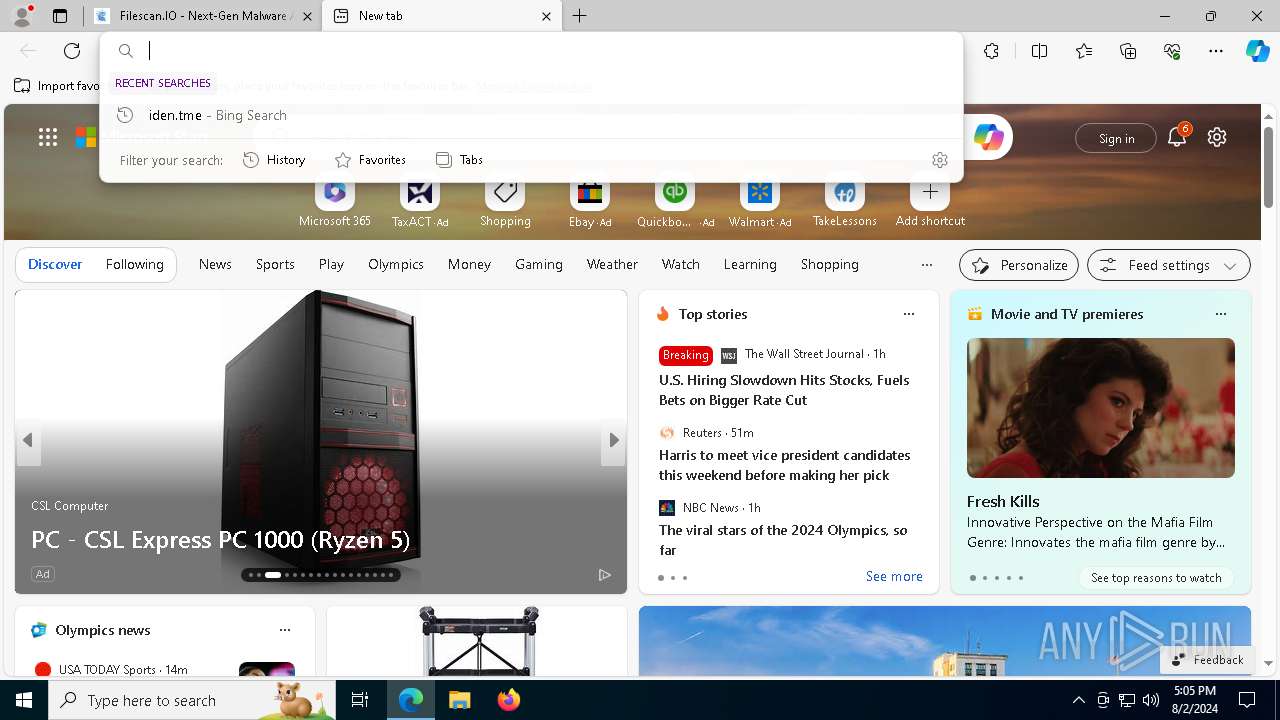Open Task View on taskbar
Screen dimensions: 1280x720
coord(360,700)
